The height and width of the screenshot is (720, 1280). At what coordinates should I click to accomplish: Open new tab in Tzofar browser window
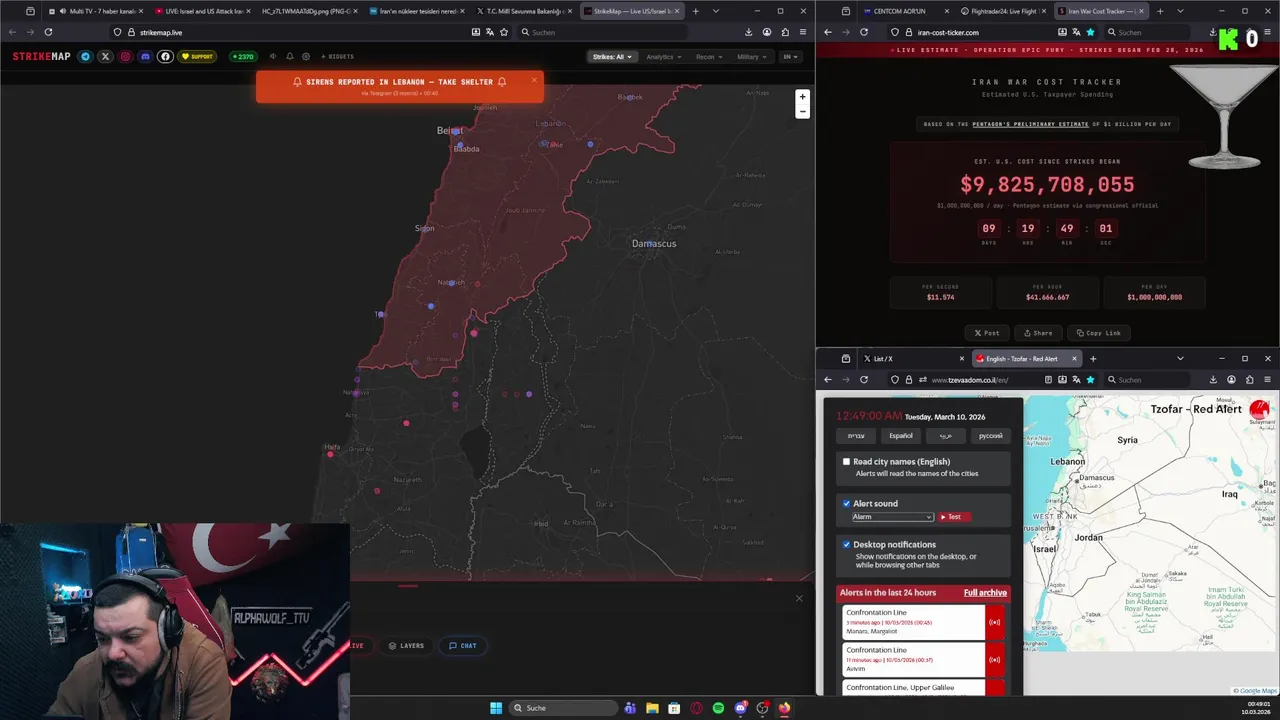tap(1093, 358)
